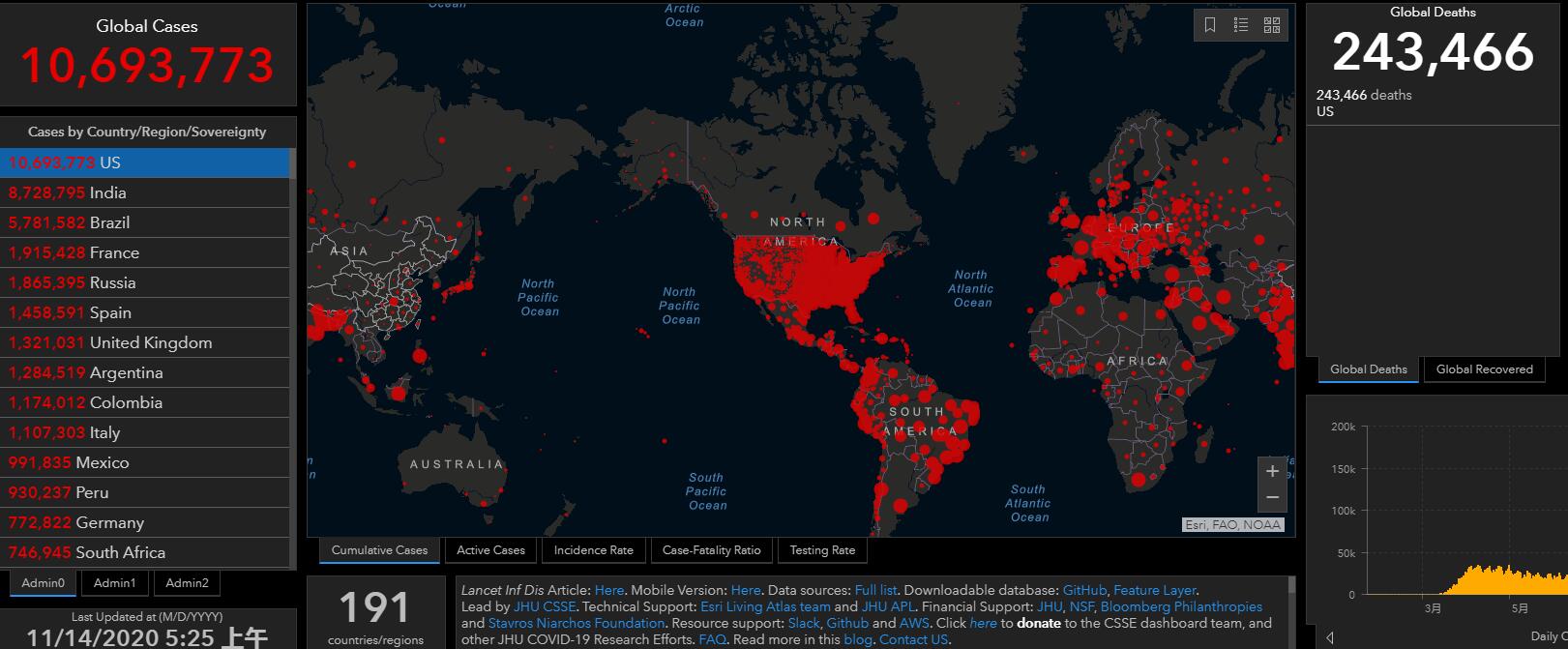Screen dimensions: 1568x649
Task: Open the map bookmarks icon
Action: pos(1209,25)
